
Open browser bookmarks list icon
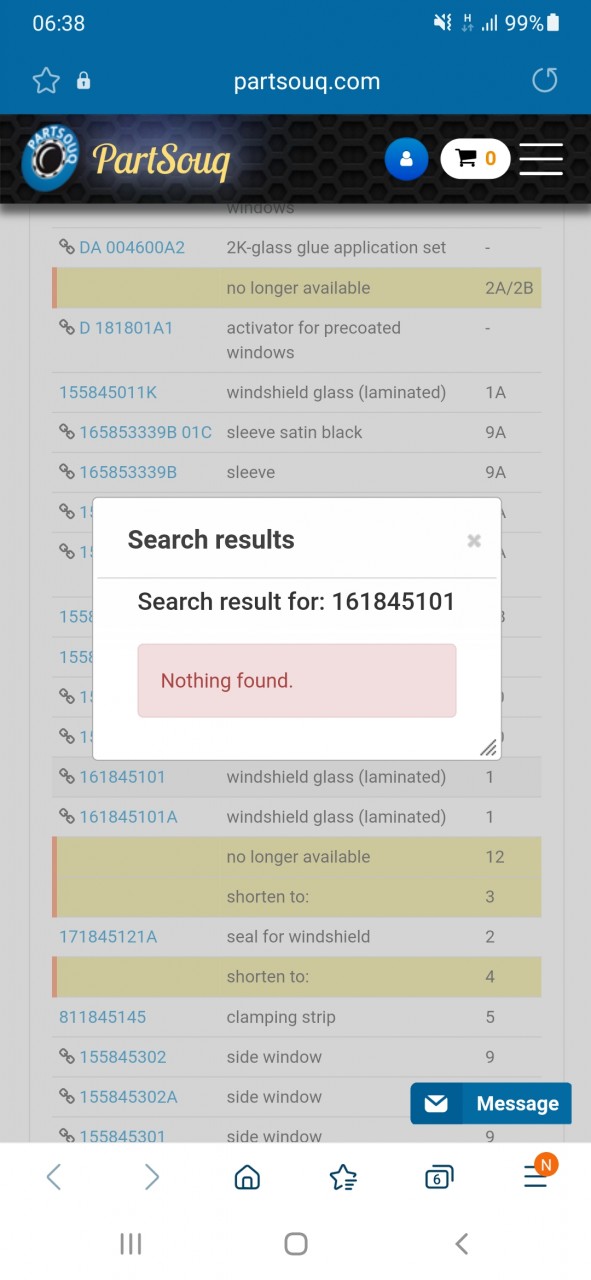point(343,1178)
